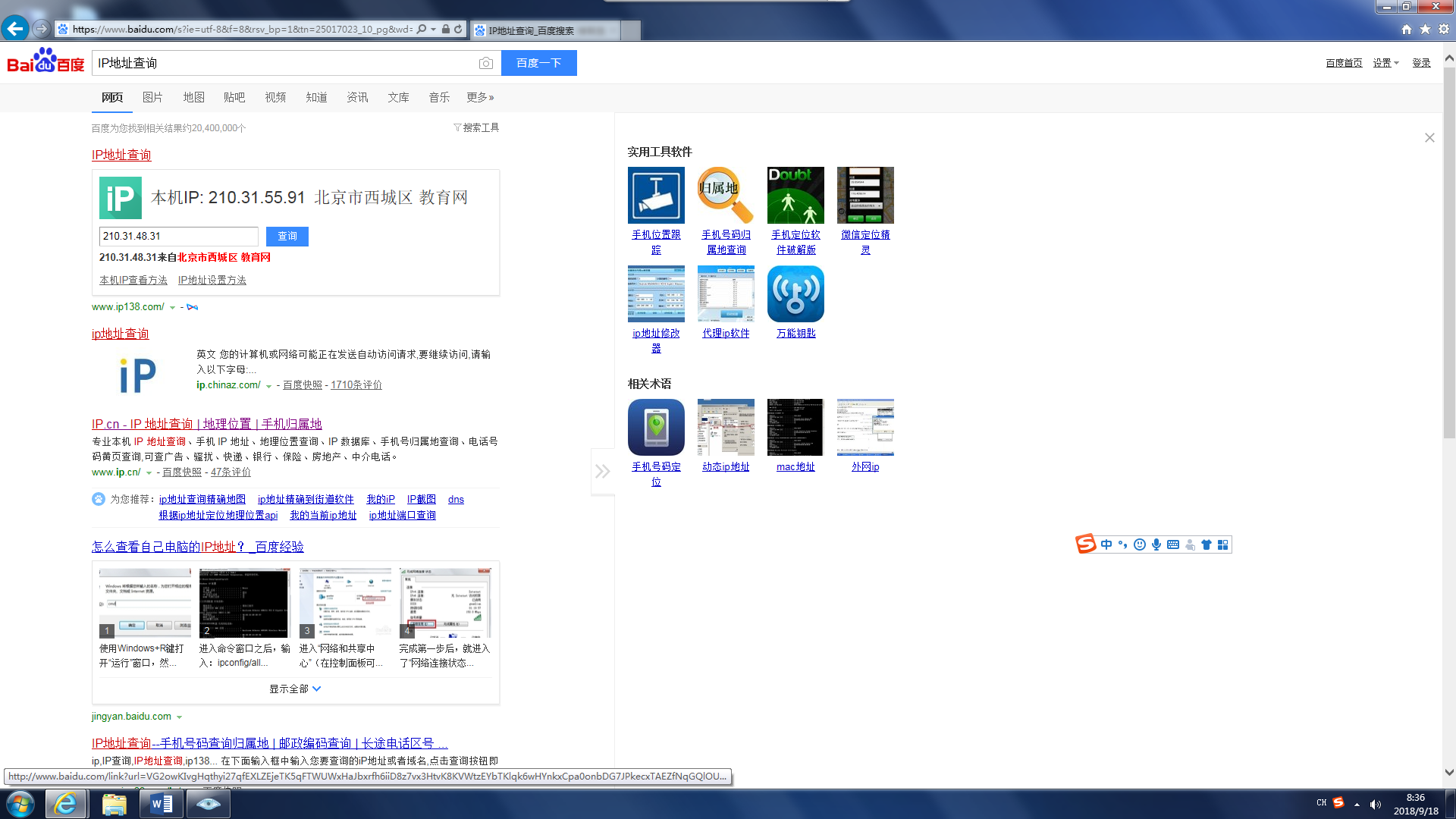
Task: Open the Sogou toolbox grid icon
Action: [1222, 544]
